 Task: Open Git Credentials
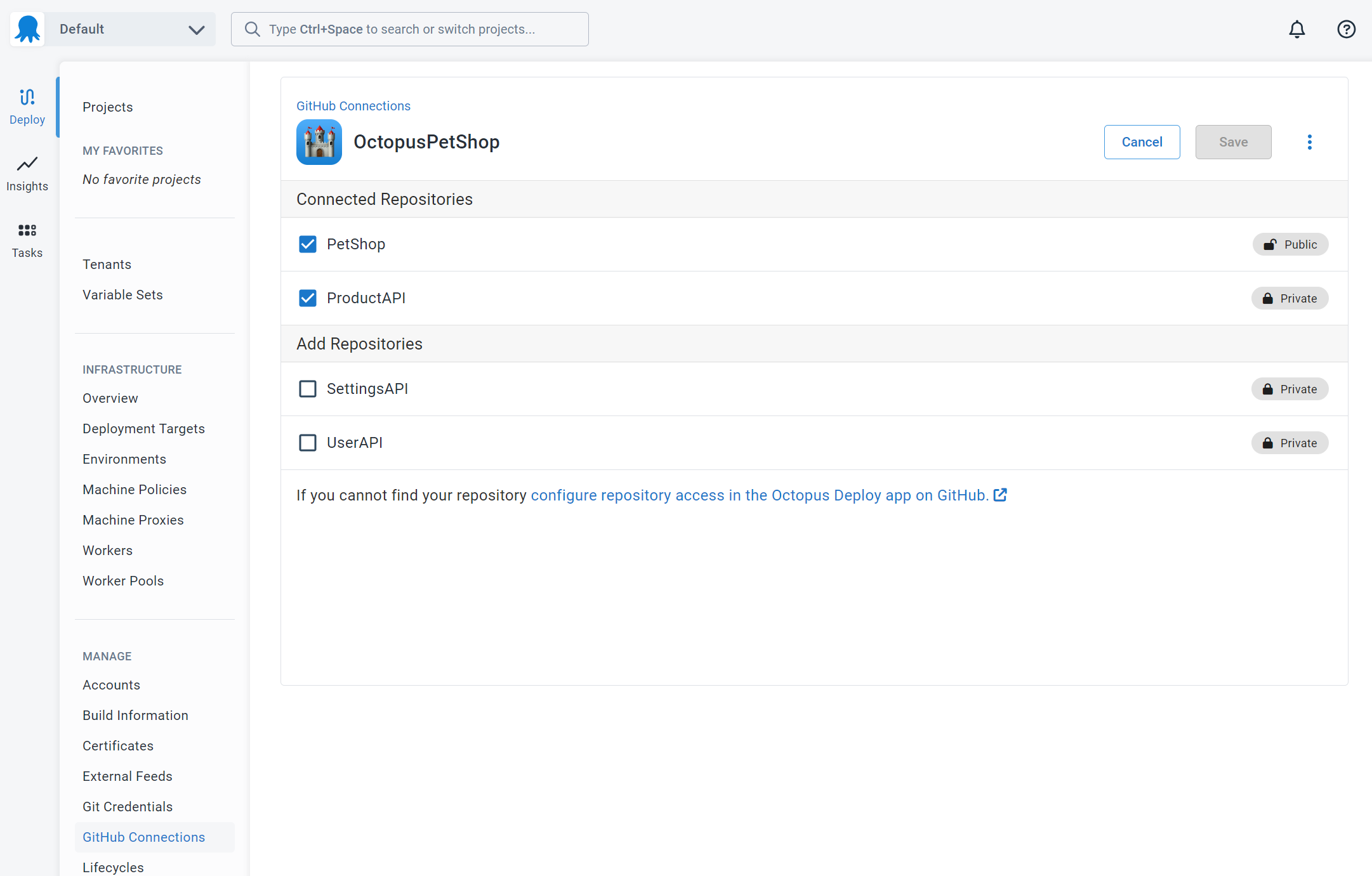pos(128,807)
